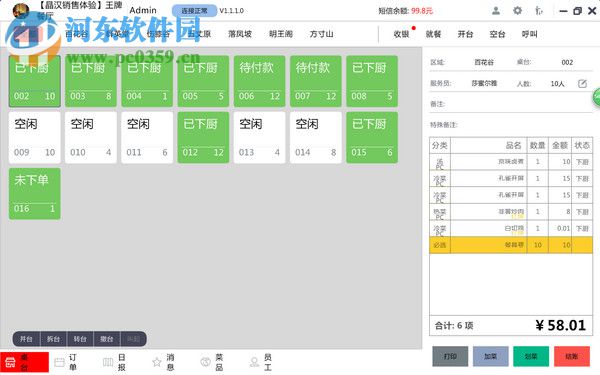Viewport: 600px width, 375px height.
Task: Select table 015 已下厨 card
Action: [372, 137]
